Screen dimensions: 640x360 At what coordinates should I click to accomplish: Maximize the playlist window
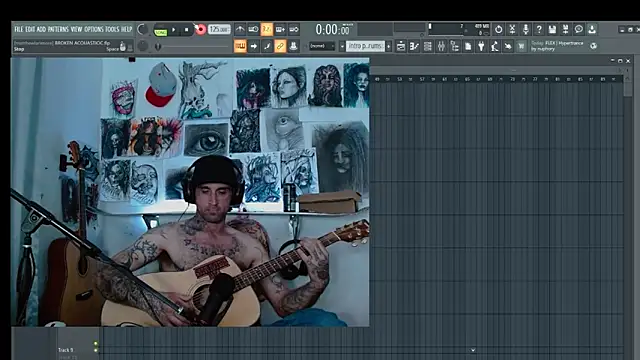620,61
